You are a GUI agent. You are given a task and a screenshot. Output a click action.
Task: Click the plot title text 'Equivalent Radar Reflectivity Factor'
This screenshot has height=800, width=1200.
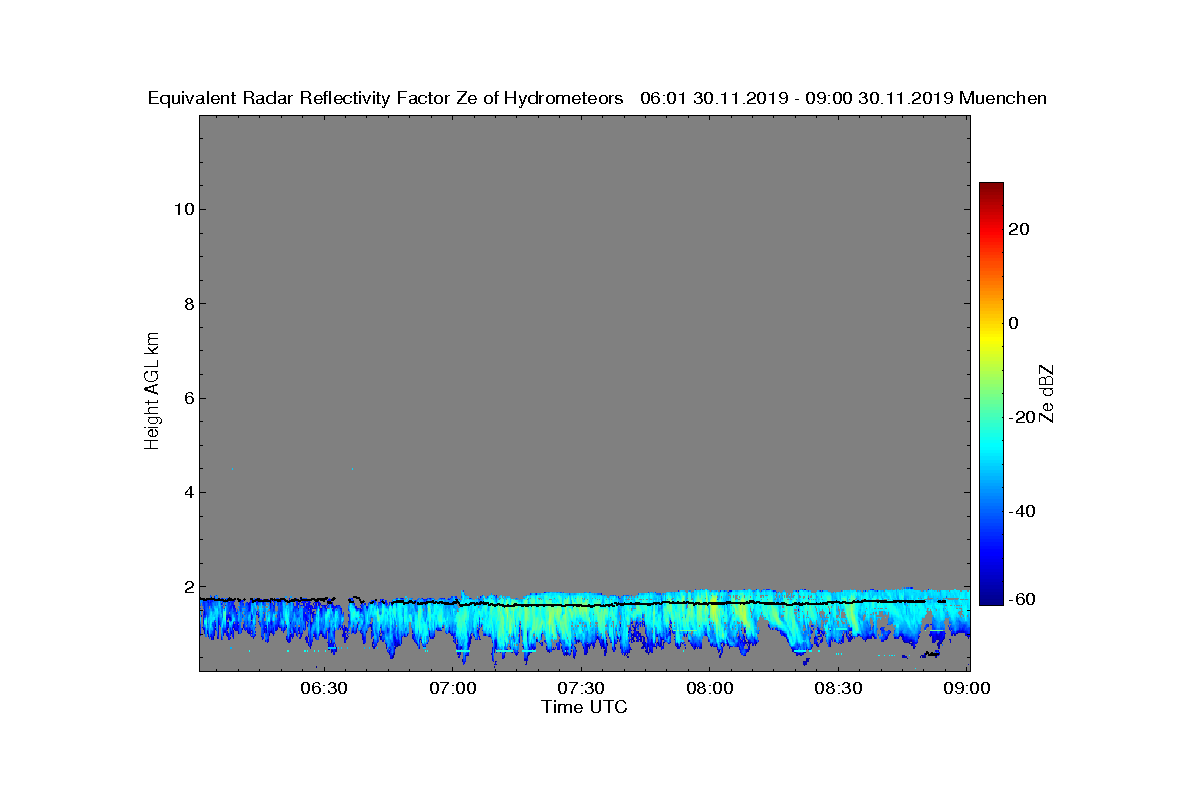point(300,98)
